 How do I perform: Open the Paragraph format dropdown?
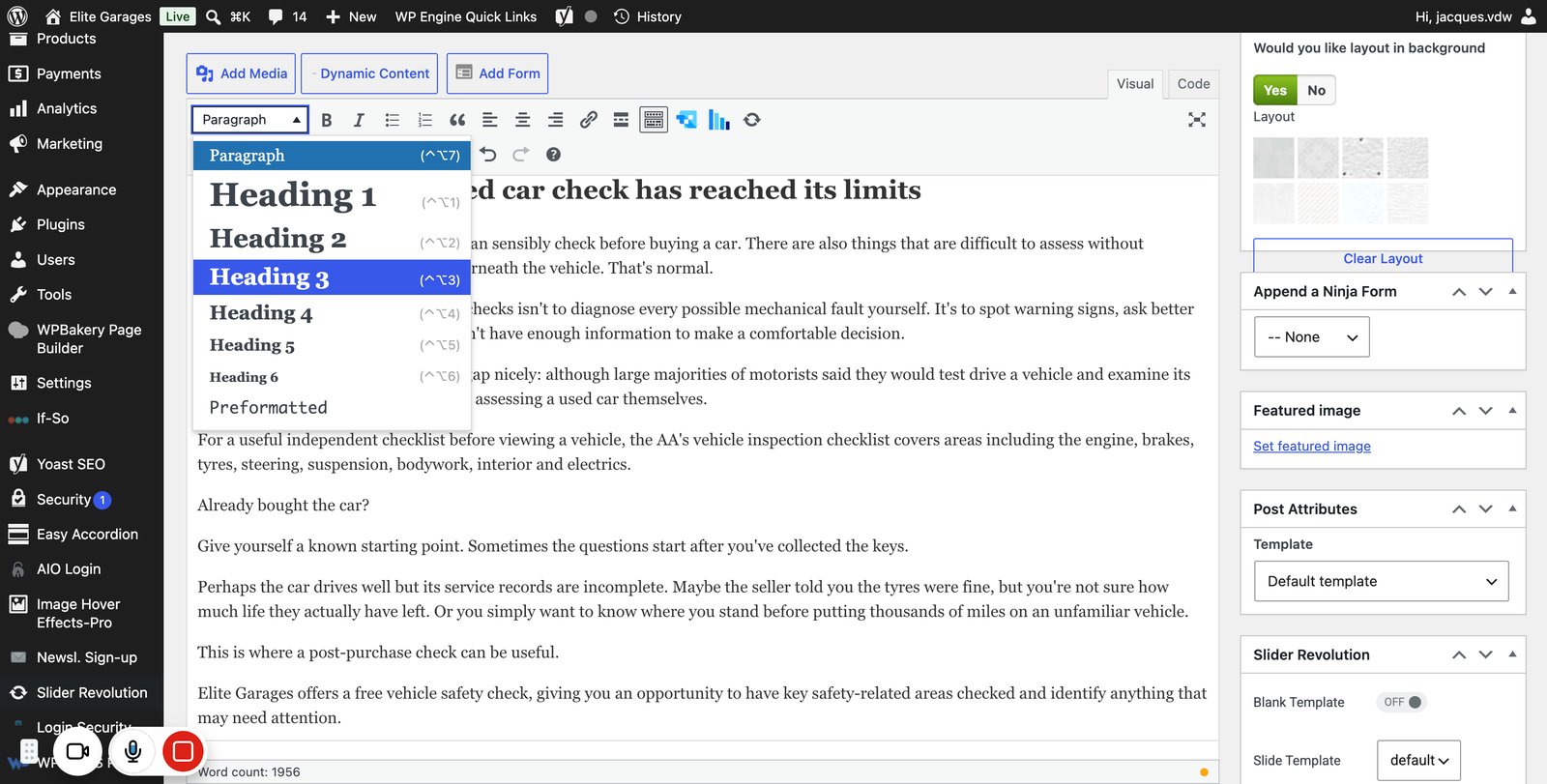[x=249, y=119]
